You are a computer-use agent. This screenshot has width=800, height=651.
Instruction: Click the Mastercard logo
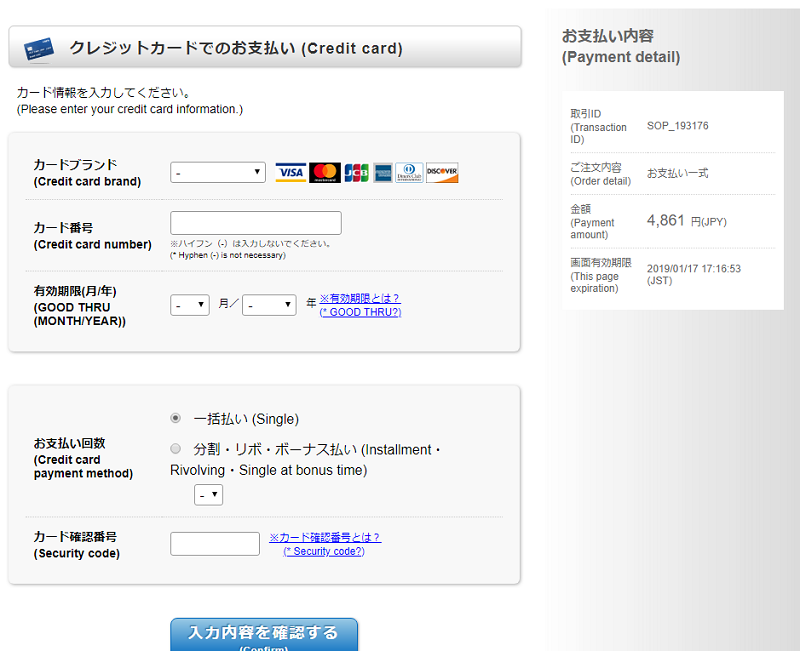(325, 173)
